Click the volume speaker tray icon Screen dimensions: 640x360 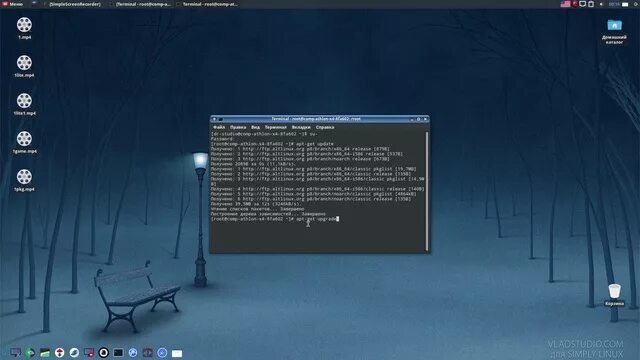point(601,4)
